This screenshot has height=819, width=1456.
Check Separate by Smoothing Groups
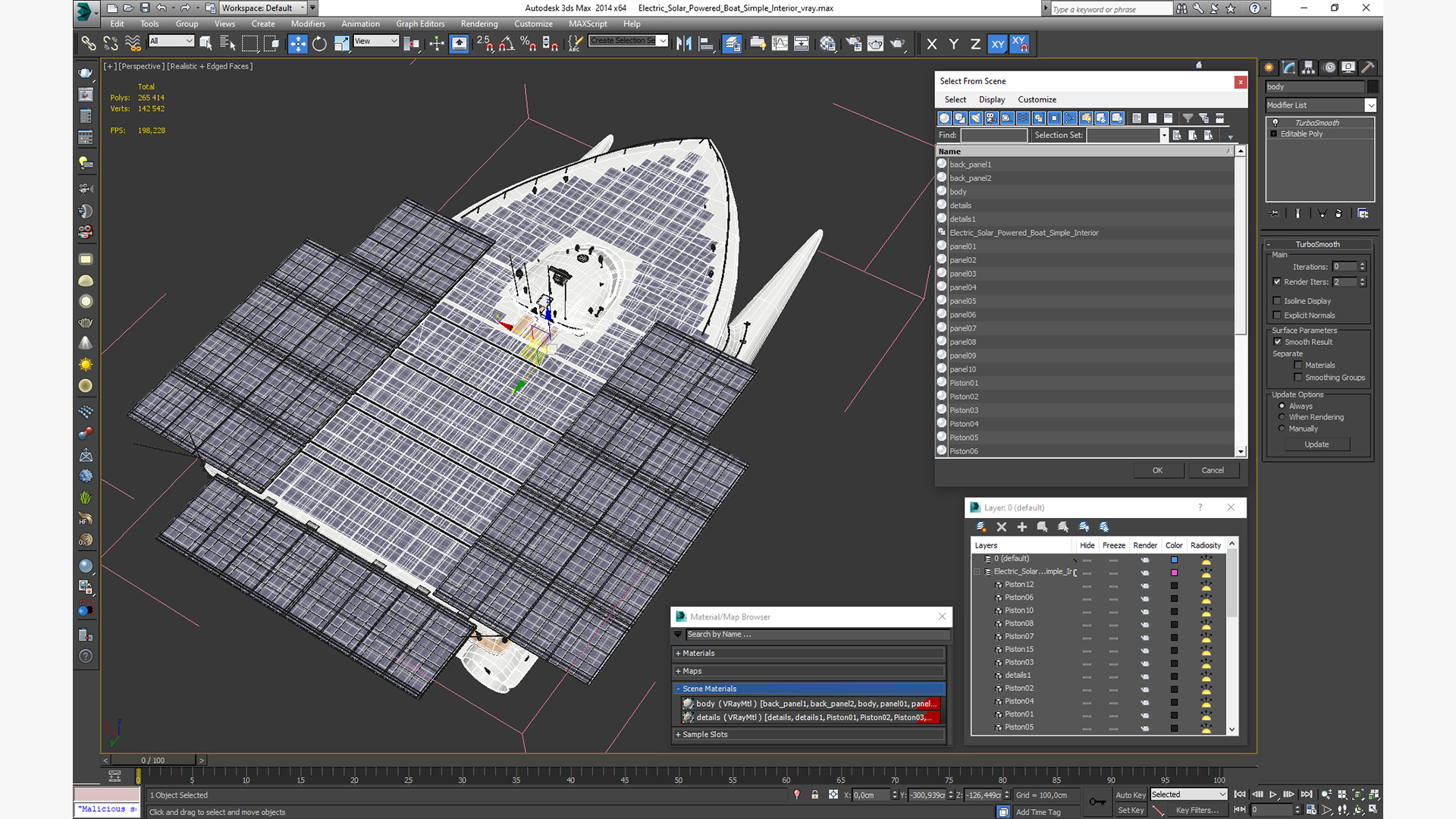(1298, 378)
